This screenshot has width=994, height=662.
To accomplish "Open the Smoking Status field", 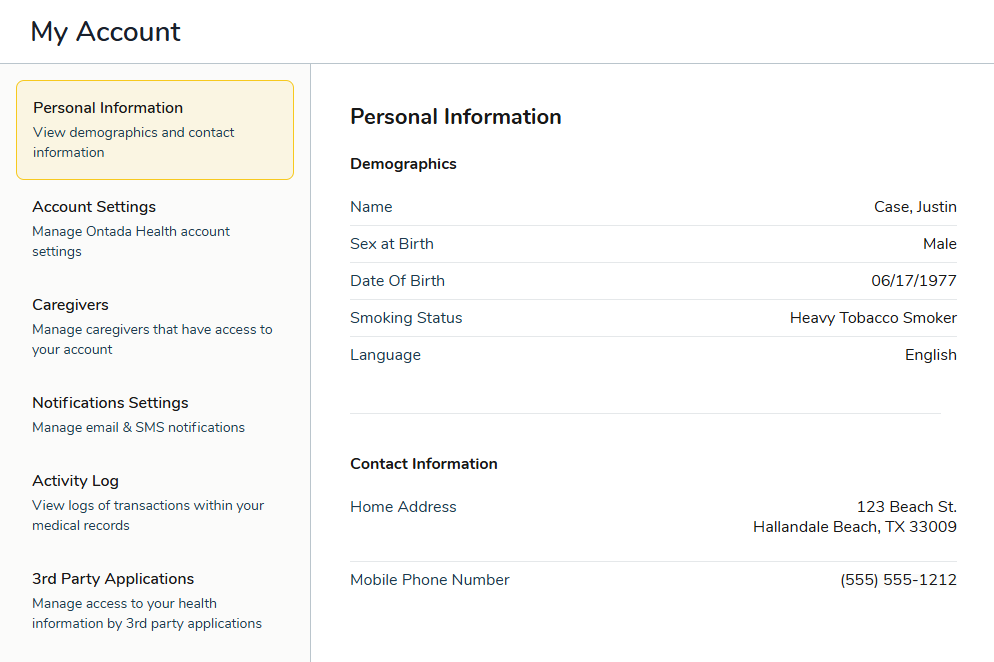I will pyautogui.click(x=406, y=317).
